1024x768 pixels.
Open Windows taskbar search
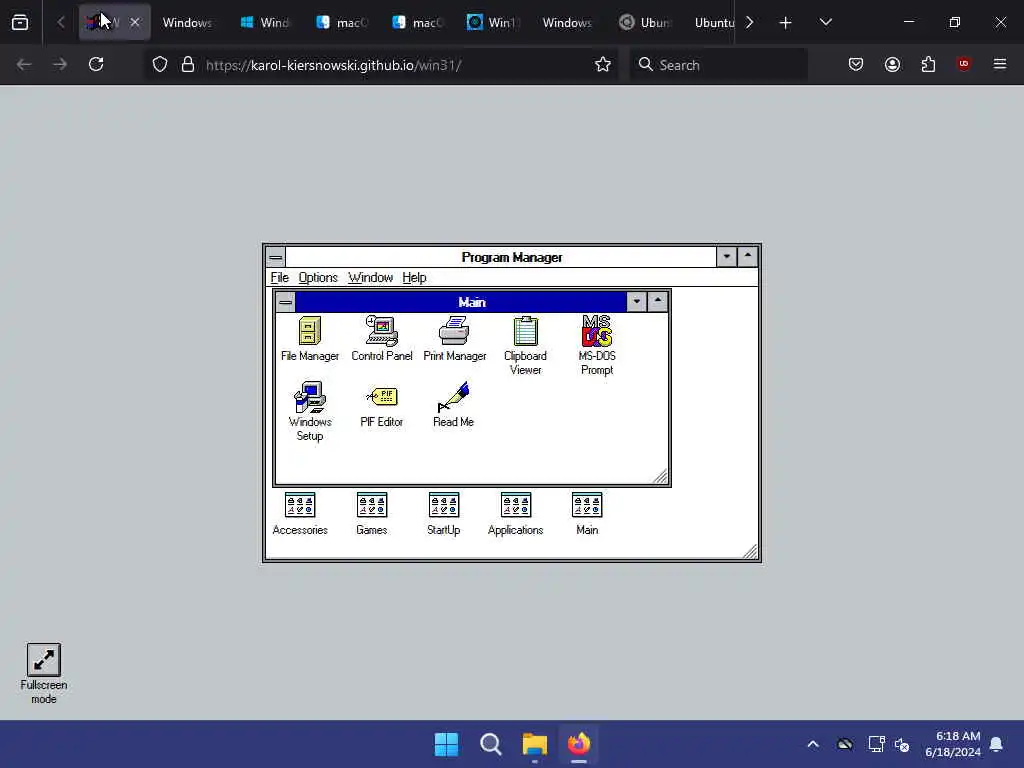click(x=490, y=744)
